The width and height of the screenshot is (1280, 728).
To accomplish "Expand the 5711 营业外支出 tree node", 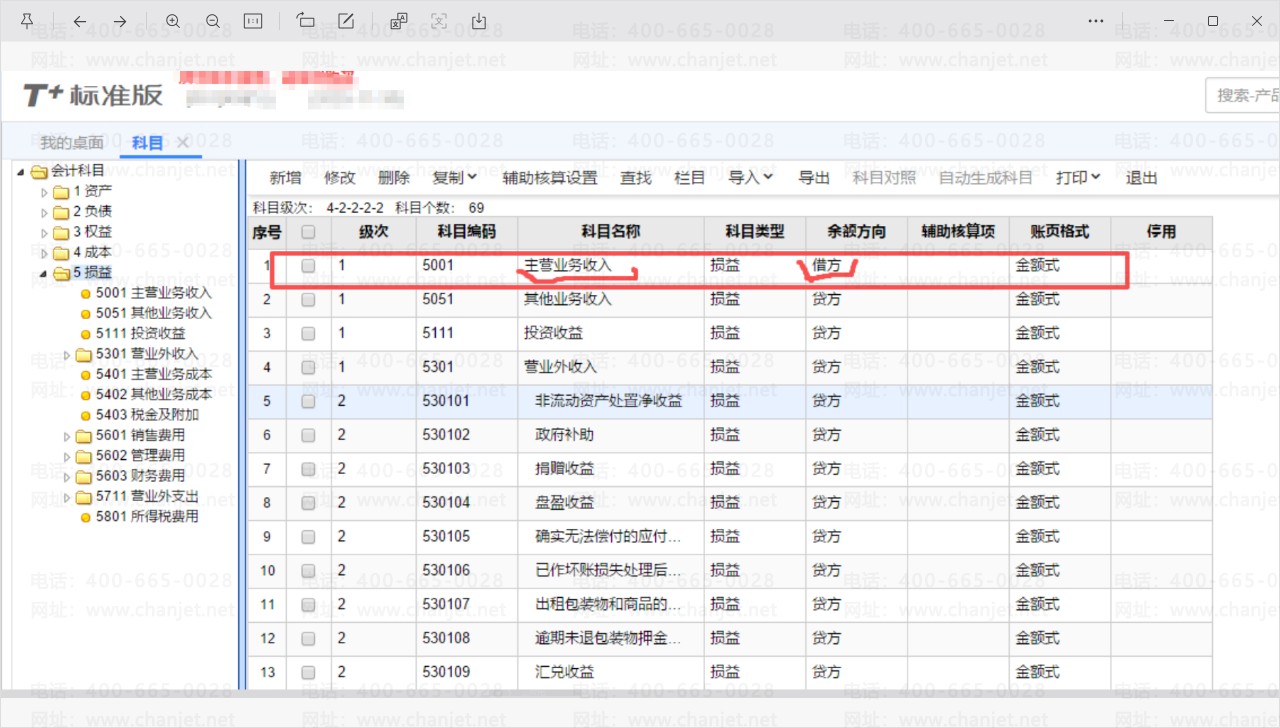I will pos(67,497).
